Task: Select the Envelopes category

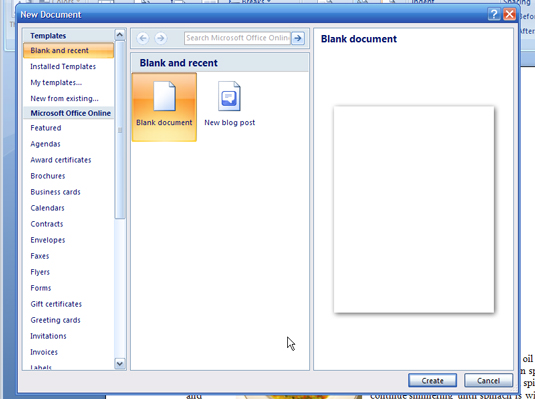Action: (68, 240)
